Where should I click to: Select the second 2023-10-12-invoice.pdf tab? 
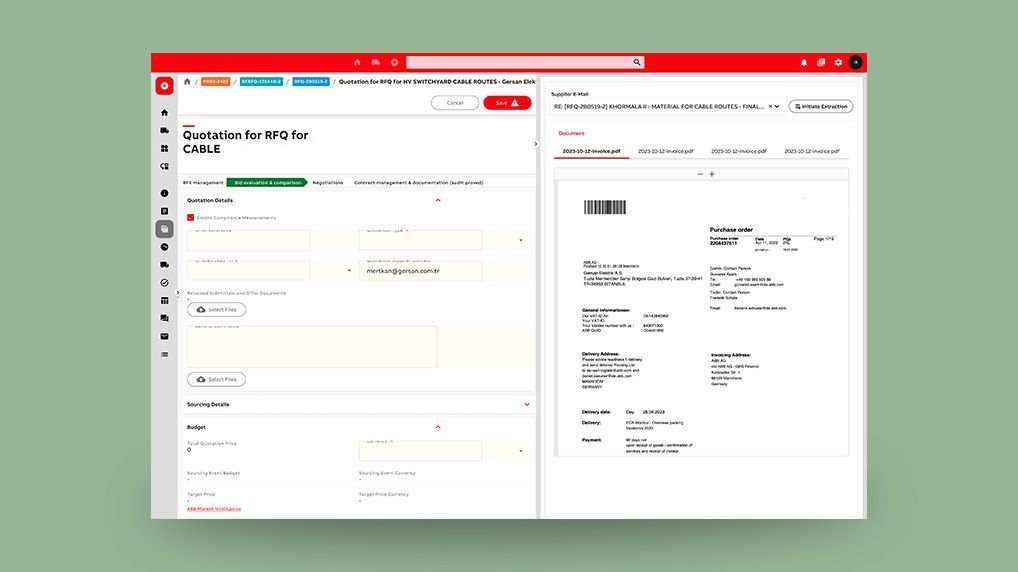click(665, 151)
